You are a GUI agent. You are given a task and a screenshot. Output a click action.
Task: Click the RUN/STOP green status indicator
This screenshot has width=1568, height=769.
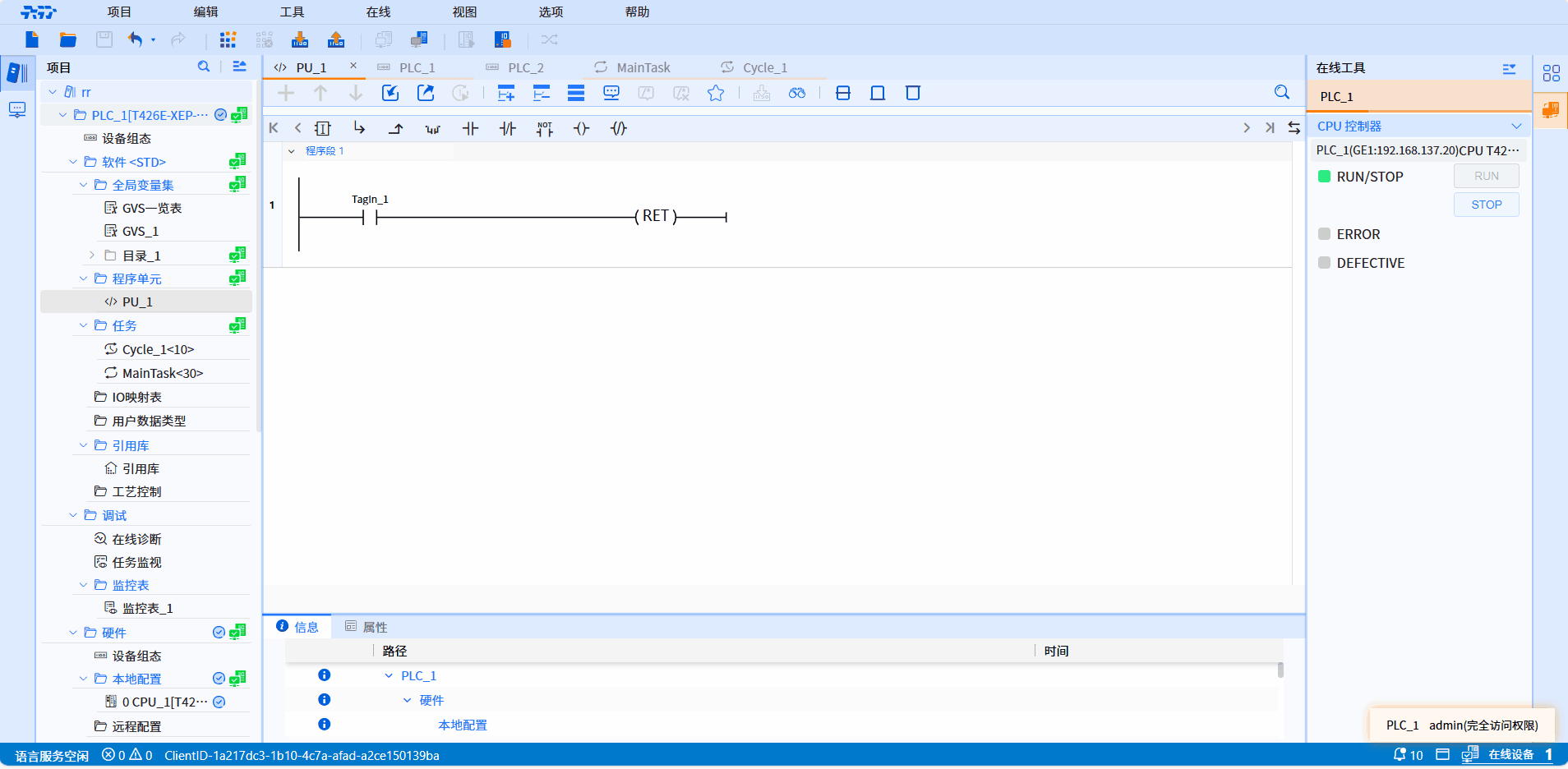(1324, 177)
